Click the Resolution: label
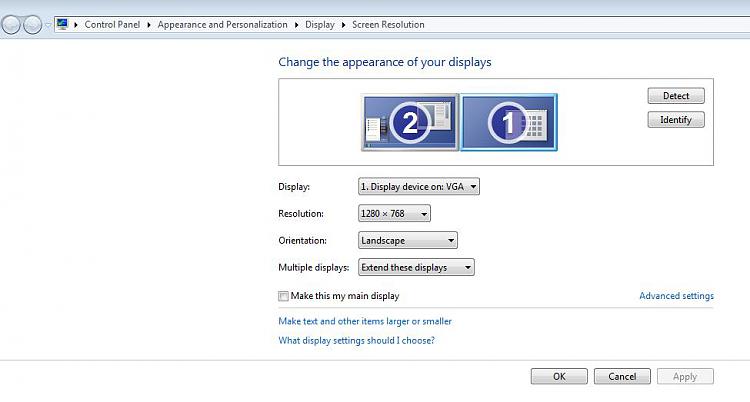750x402 pixels. [301, 213]
